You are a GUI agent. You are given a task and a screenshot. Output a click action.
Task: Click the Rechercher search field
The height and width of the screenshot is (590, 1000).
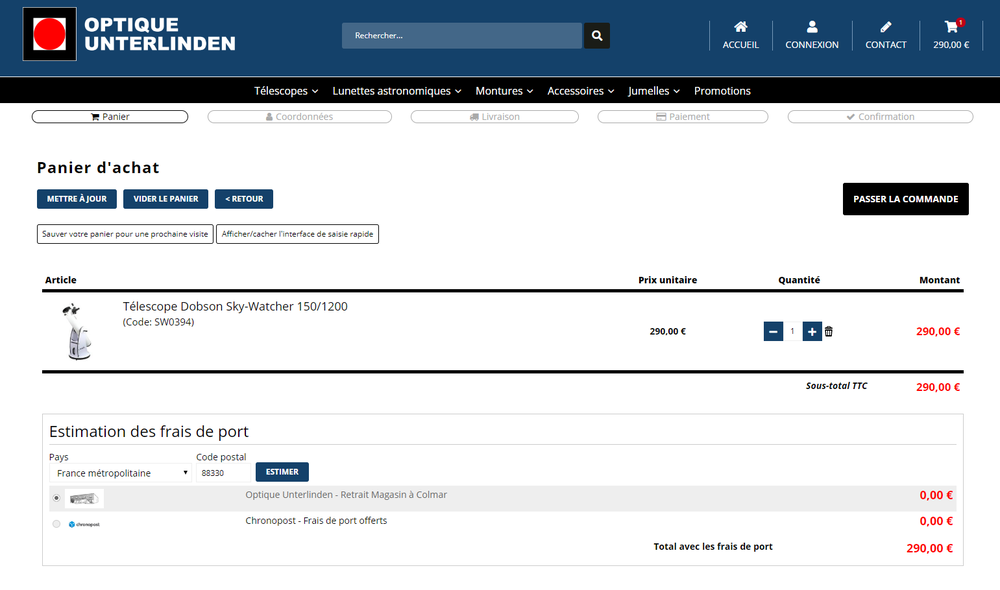pyautogui.click(x=462, y=36)
